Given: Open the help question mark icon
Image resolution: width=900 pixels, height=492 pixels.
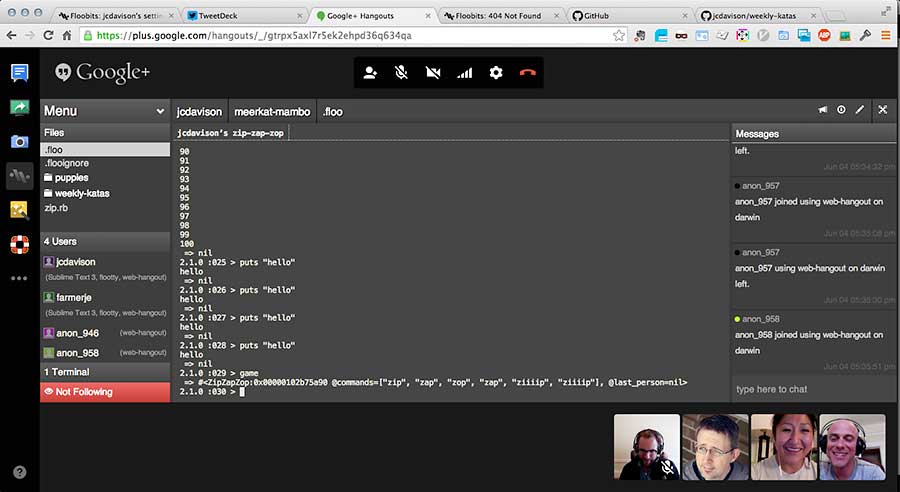Looking at the screenshot, I should (x=19, y=471).
